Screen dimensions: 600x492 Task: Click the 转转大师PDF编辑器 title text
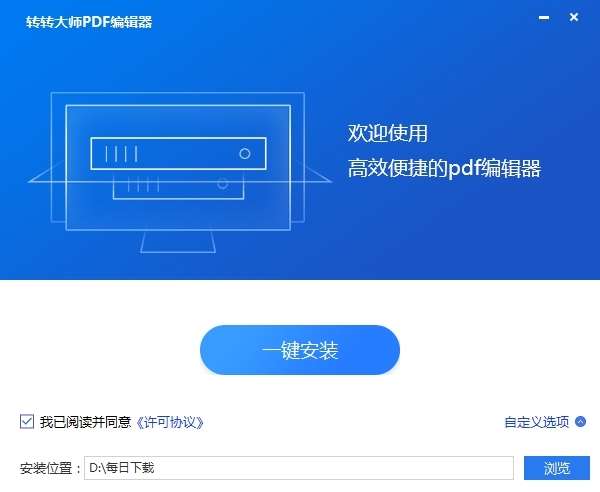[89, 22]
